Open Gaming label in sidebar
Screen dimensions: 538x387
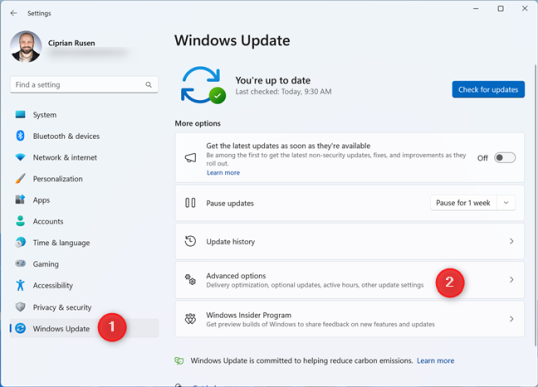coord(46,264)
